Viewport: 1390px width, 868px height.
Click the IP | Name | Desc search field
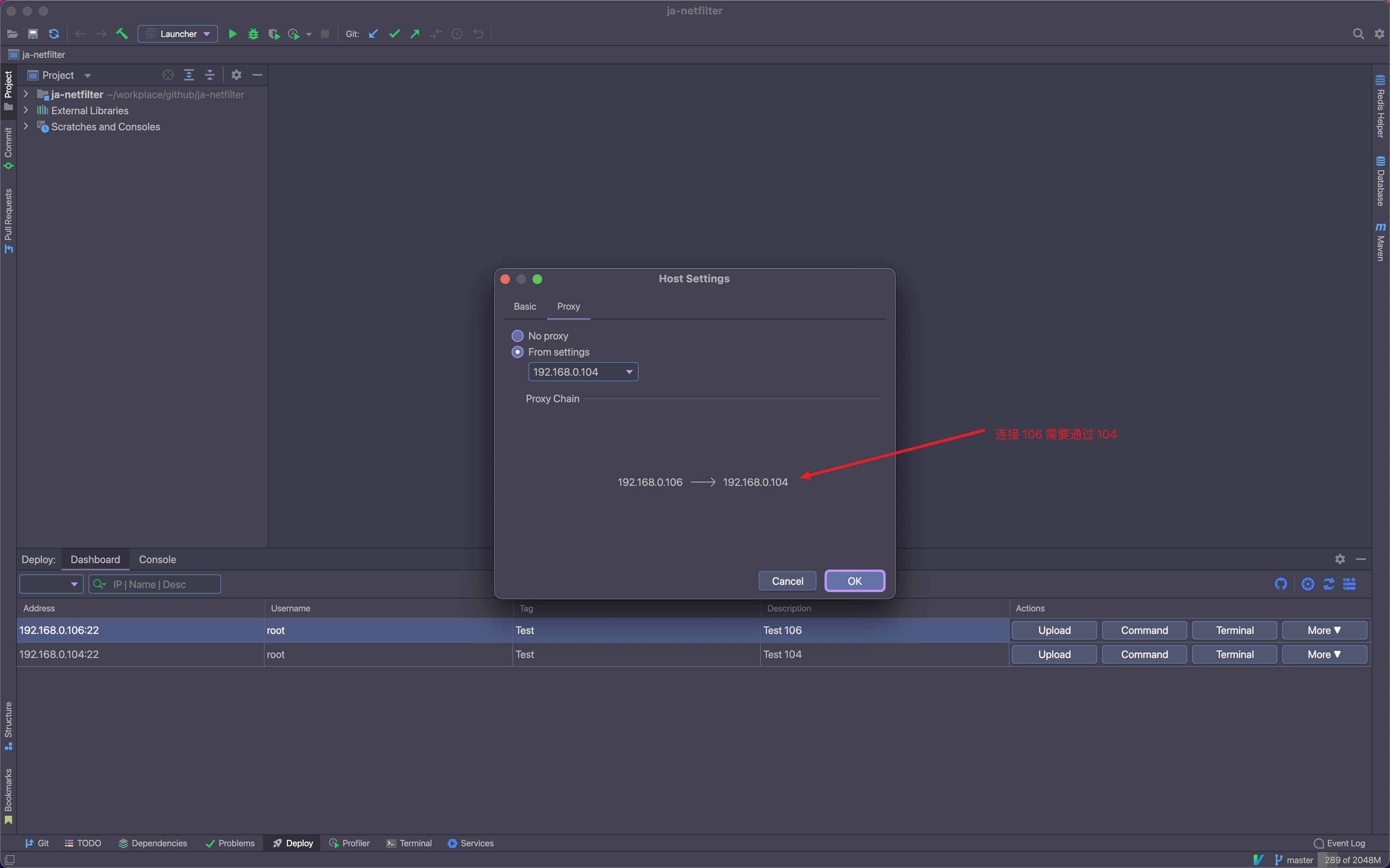164,584
